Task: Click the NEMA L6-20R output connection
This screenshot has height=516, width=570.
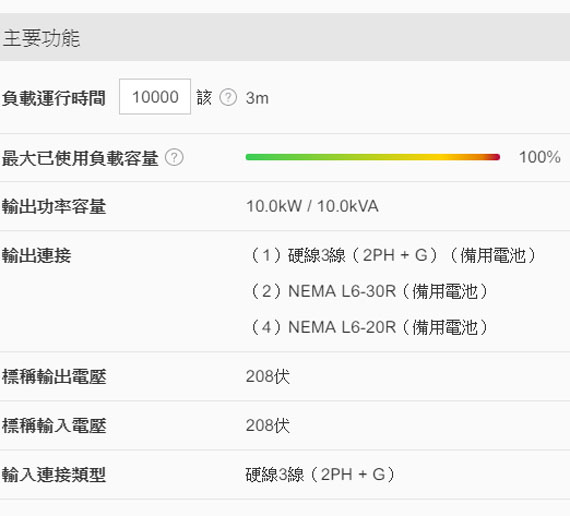Action: coord(369,327)
